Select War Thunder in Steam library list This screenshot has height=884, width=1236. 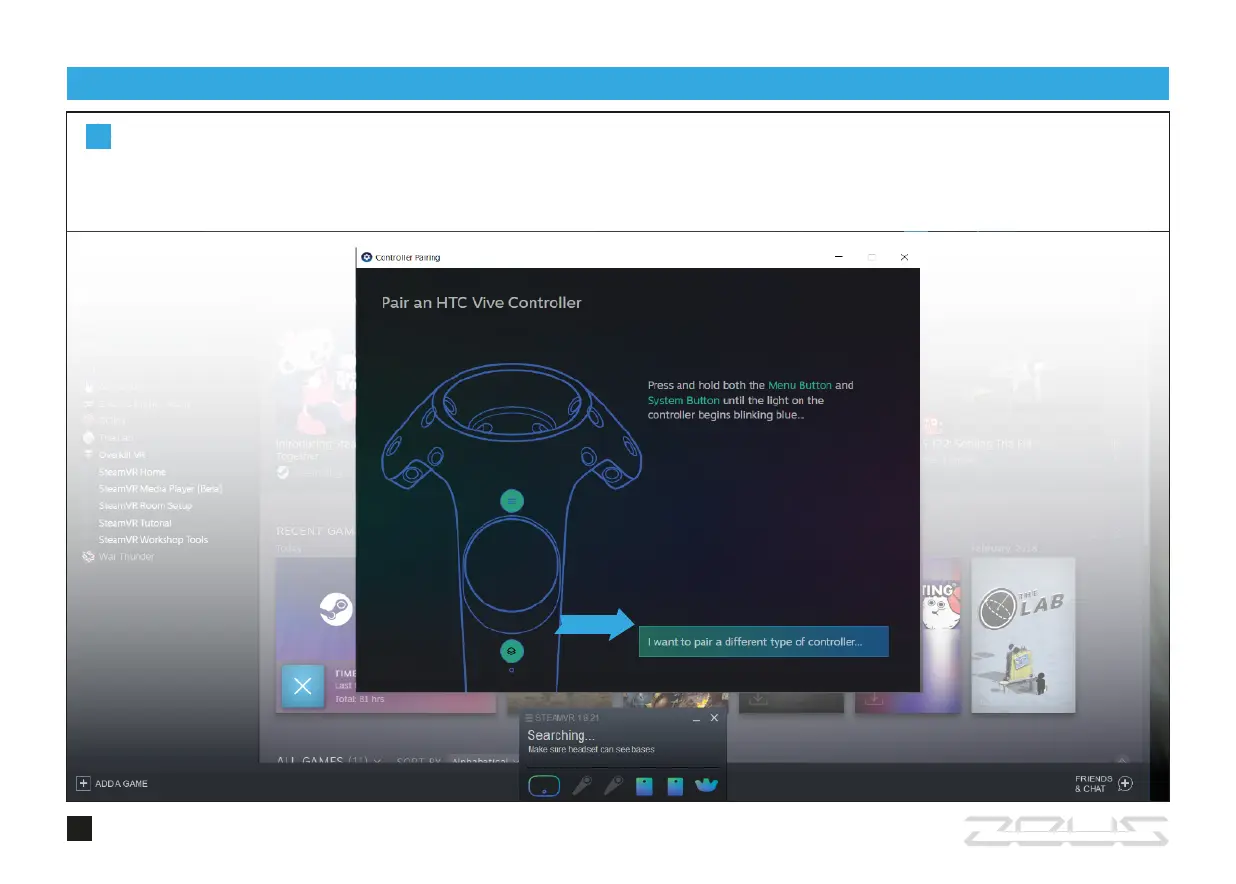click(x=126, y=557)
